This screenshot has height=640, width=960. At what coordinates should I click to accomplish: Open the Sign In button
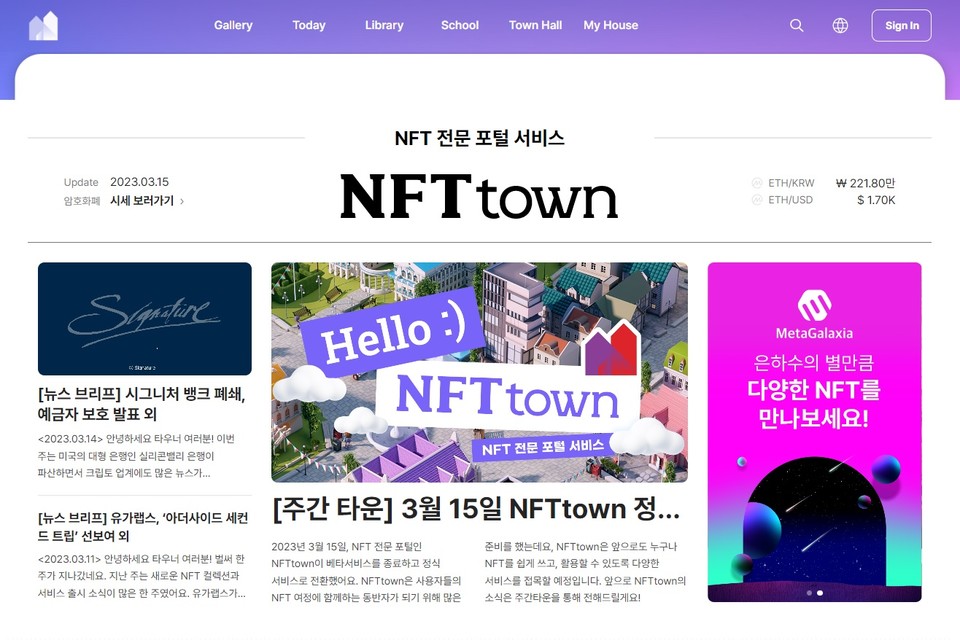tap(901, 25)
